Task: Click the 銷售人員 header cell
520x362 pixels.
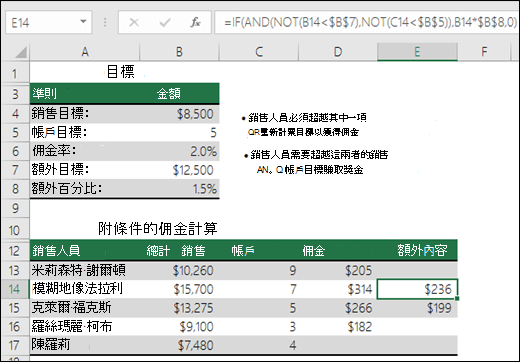Action: pos(85,250)
